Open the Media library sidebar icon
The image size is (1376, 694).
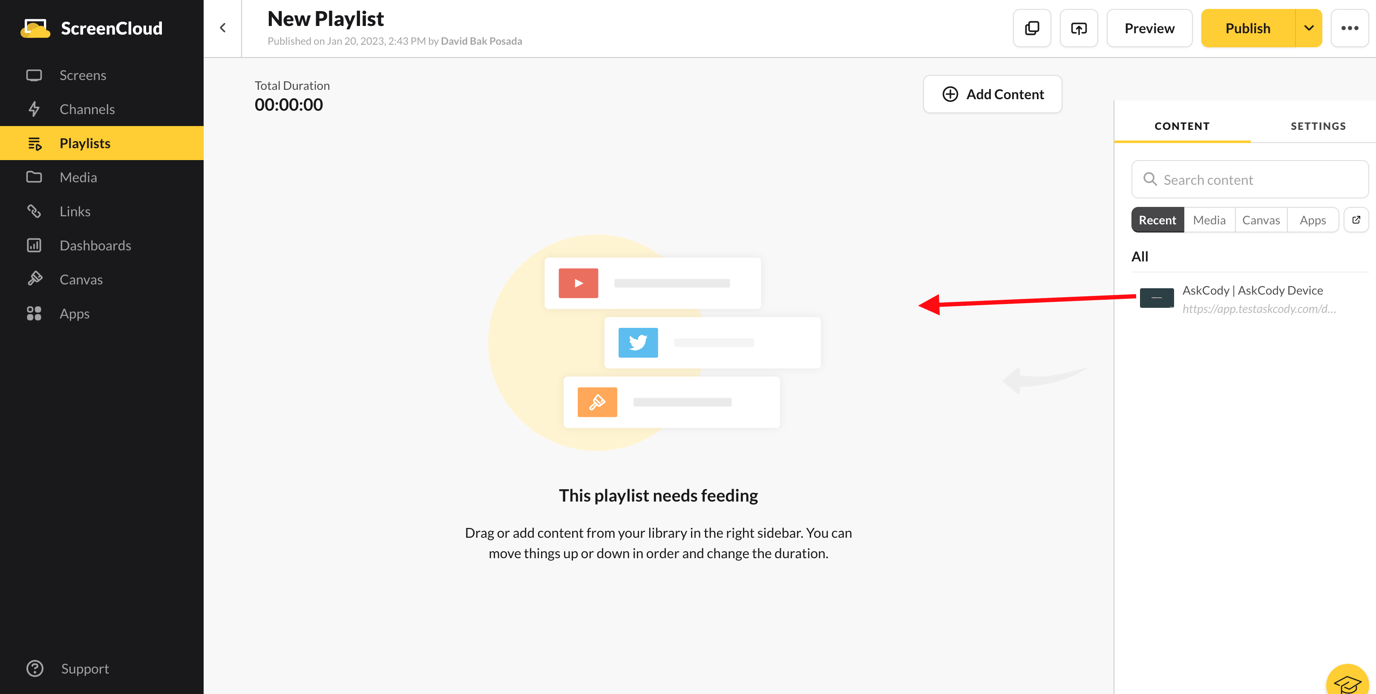[x=78, y=177]
